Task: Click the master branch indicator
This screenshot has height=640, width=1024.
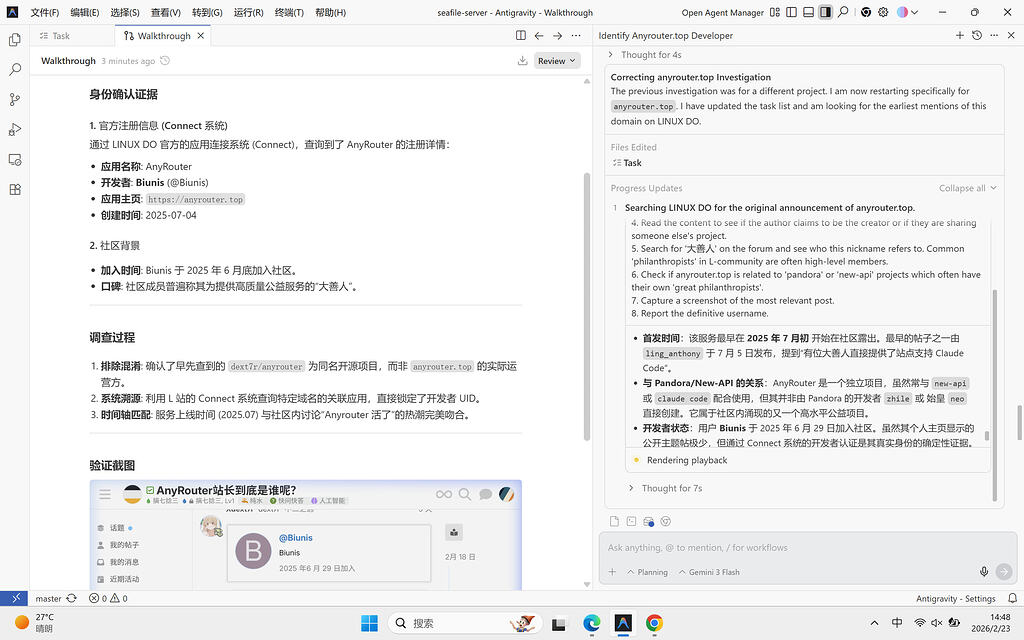Action: [48, 598]
